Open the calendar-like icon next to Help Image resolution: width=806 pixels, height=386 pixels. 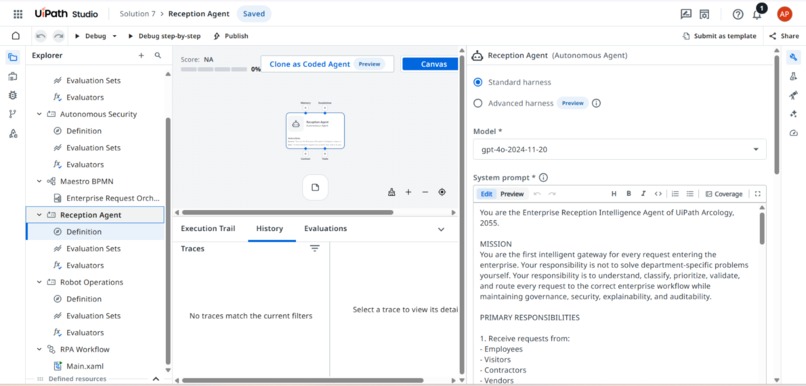(x=704, y=14)
